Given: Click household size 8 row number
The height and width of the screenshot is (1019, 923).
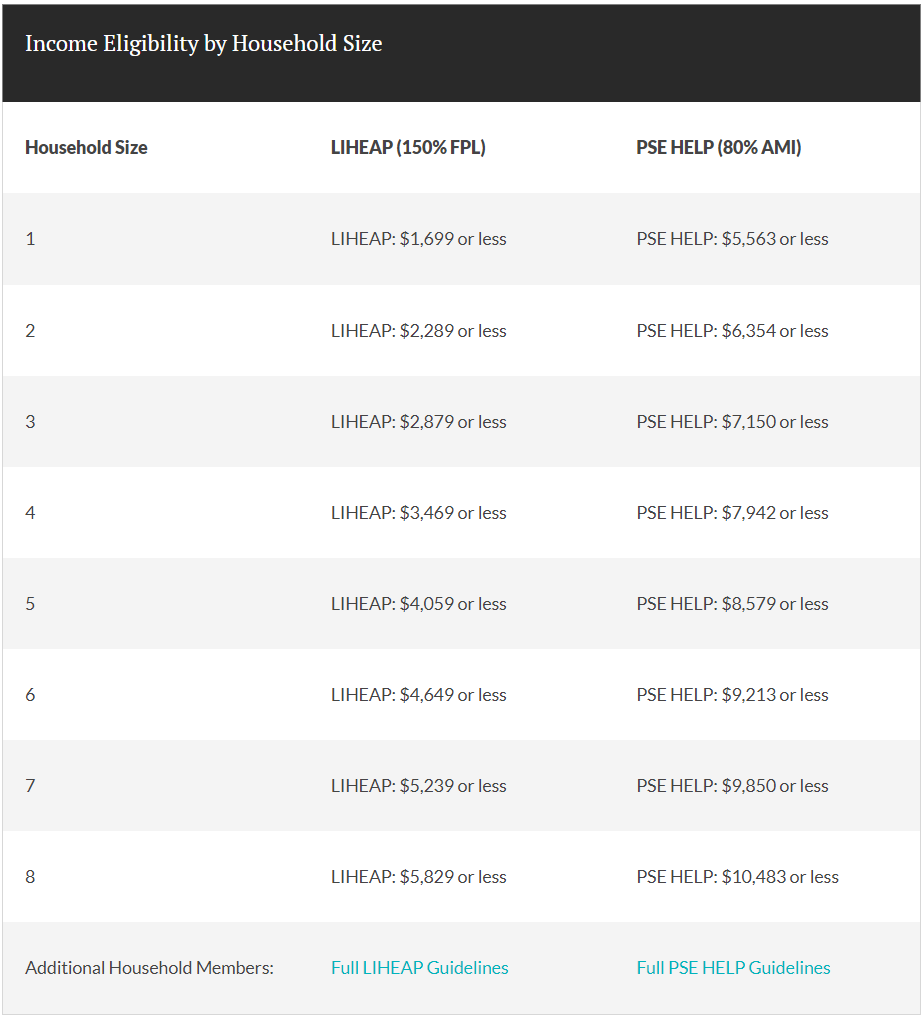Looking at the screenshot, I should pyautogui.click(x=30, y=877).
